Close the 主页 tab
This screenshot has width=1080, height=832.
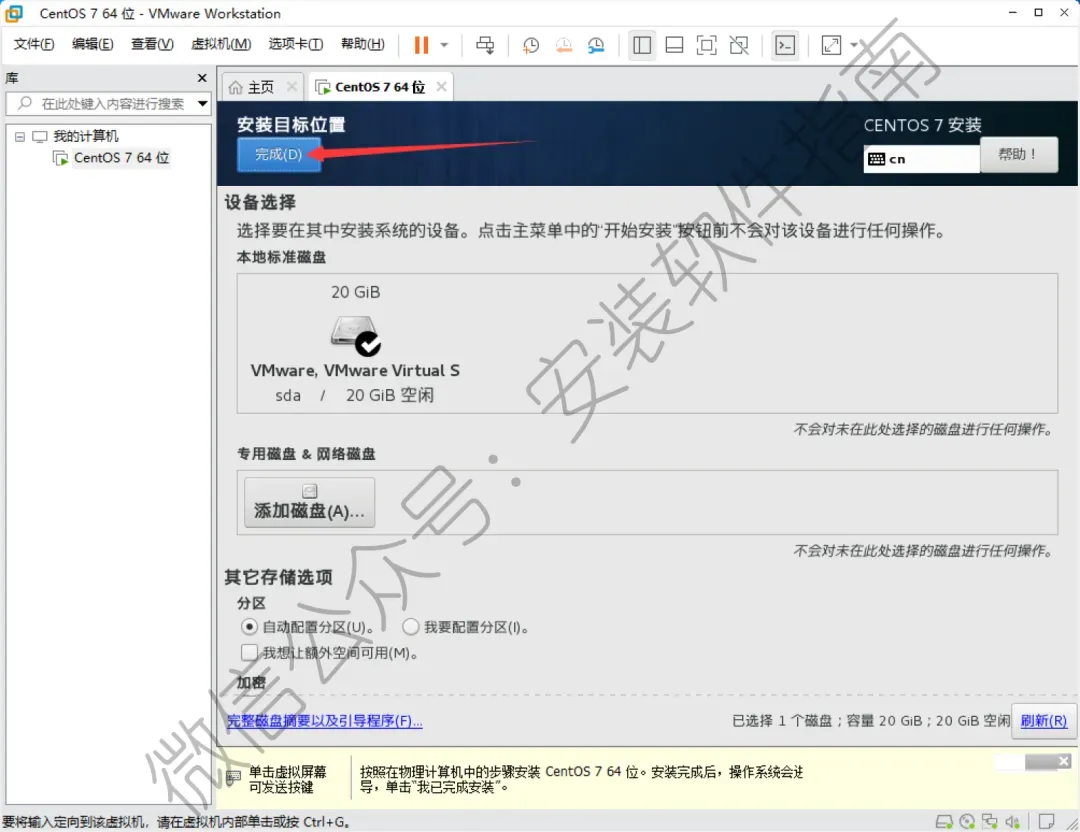(291, 87)
